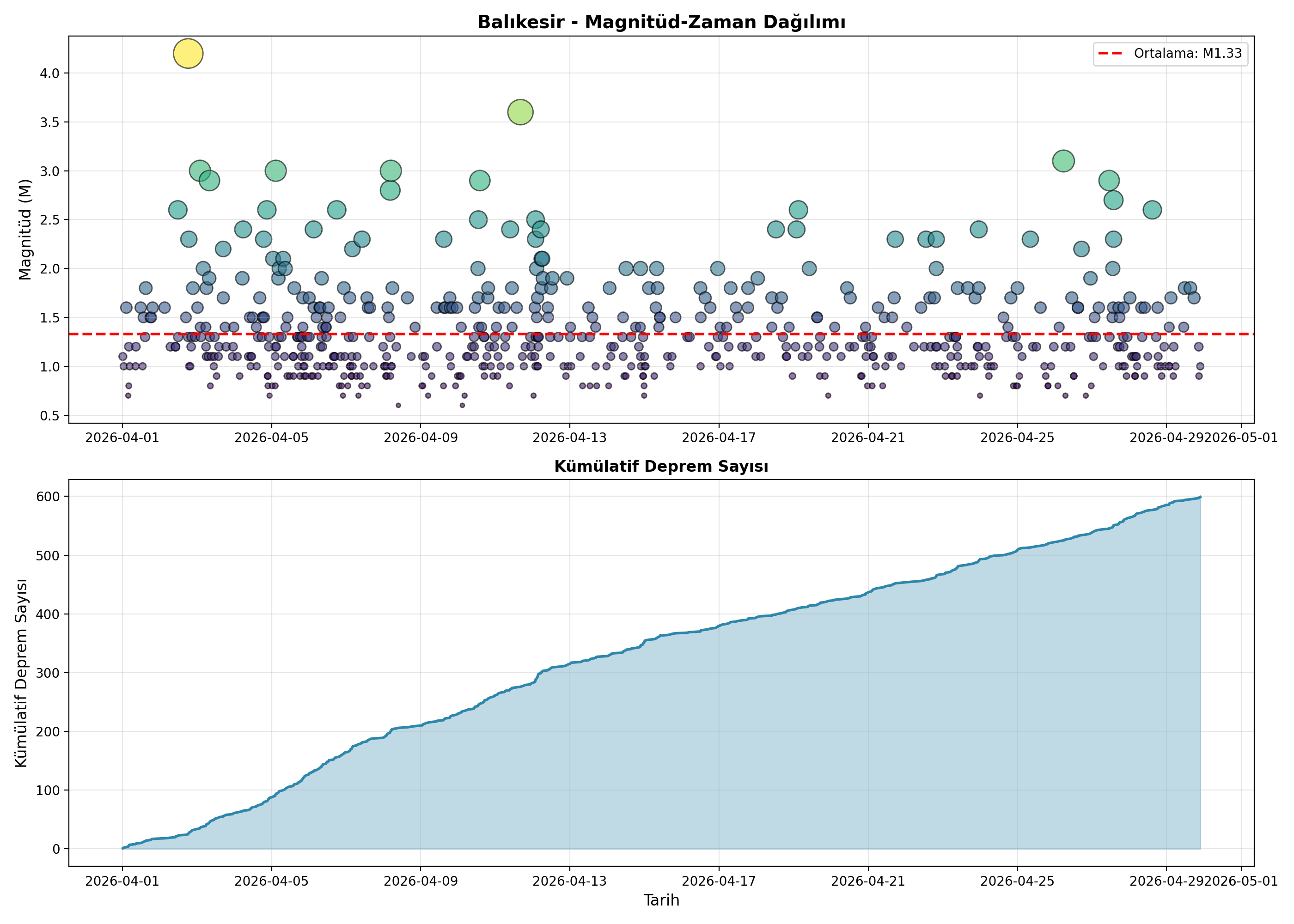
Task: Click '1.5' on the magnitude axis
Action: (49, 317)
